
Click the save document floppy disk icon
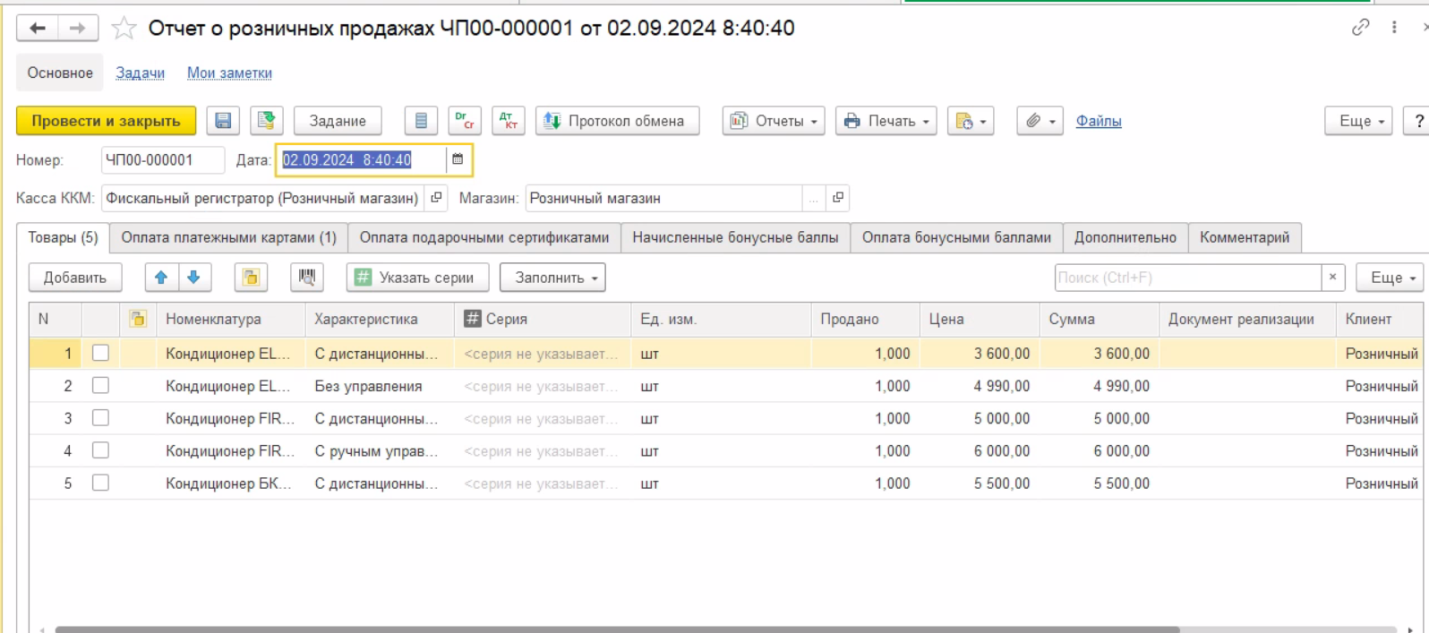tap(223, 121)
